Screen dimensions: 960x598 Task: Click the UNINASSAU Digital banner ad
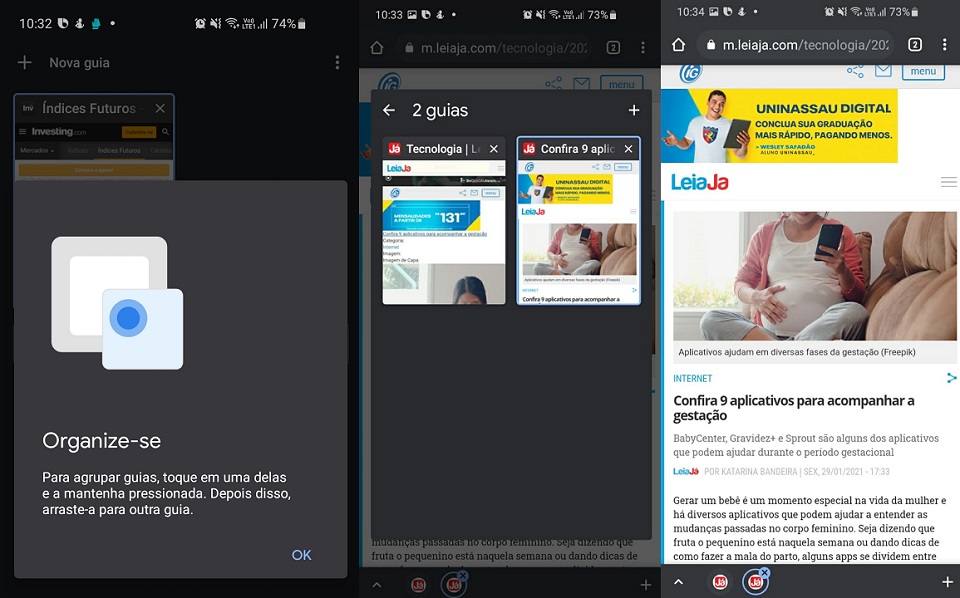[x=779, y=126]
